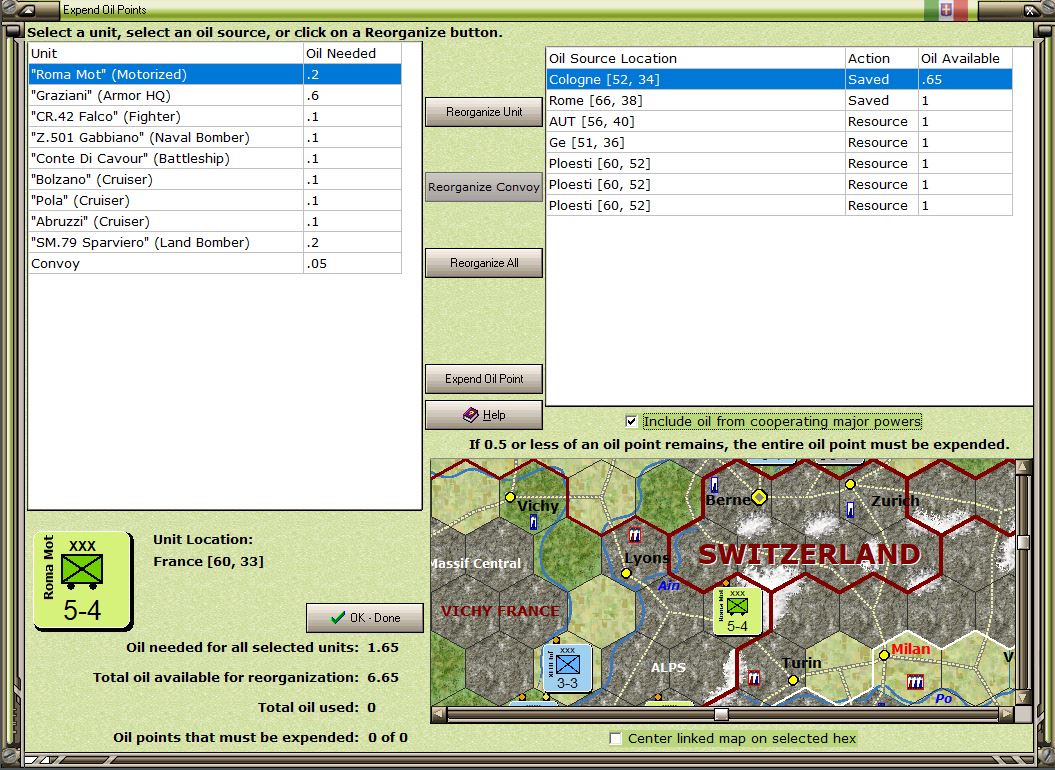Click the Milan city marker on the map
The image size is (1055, 770).
click(884, 655)
